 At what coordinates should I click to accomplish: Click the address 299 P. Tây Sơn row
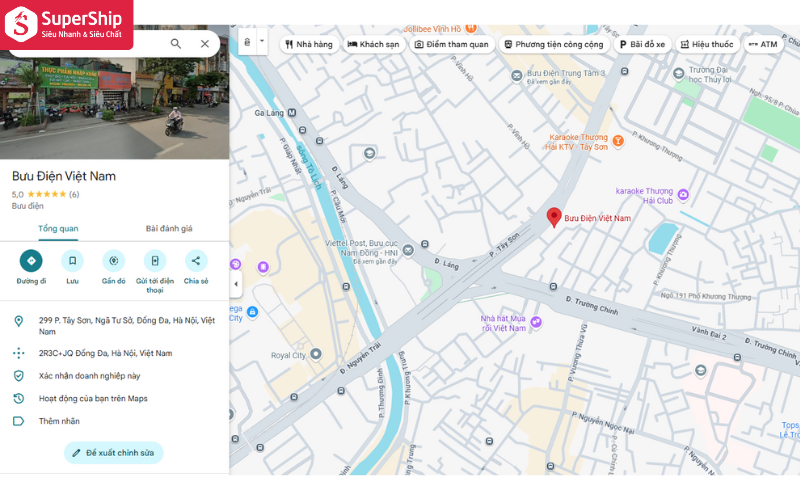point(114,326)
